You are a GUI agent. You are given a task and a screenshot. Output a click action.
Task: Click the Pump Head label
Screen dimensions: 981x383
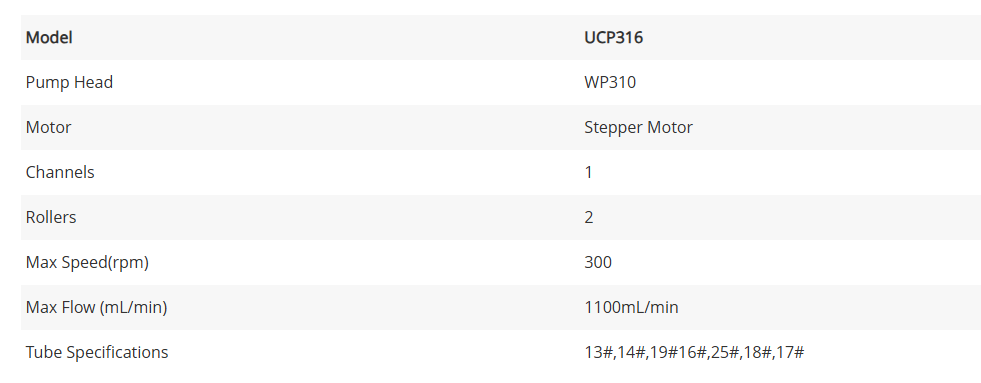(69, 83)
